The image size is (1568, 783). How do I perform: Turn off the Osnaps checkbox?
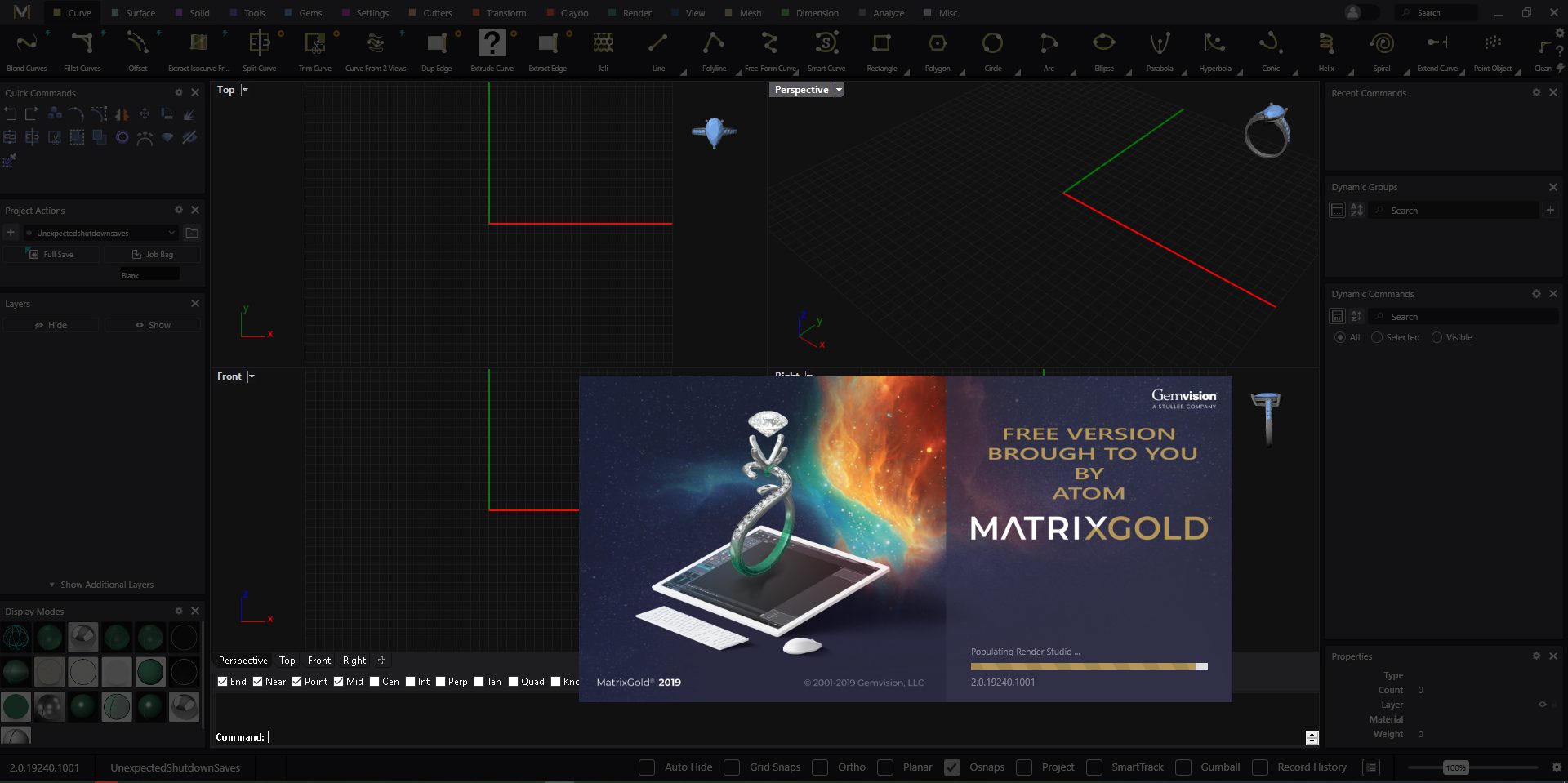point(952,767)
